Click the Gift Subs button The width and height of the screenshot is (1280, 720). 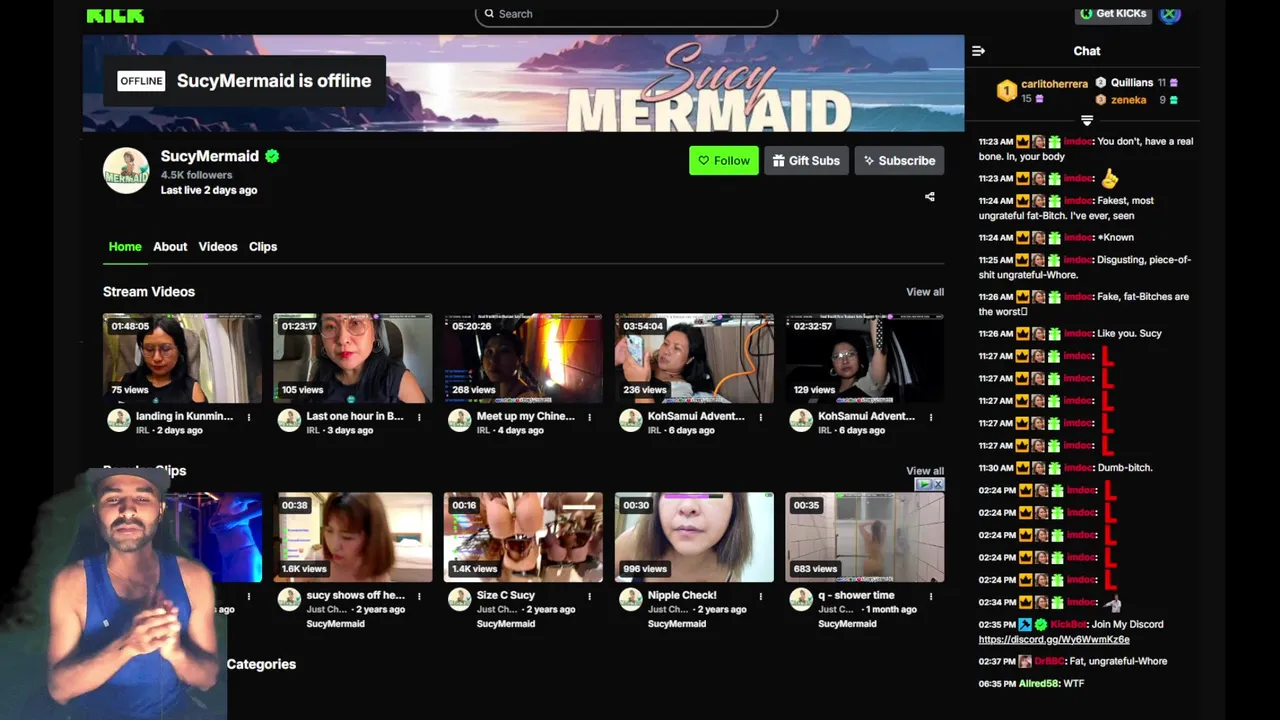coord(807,161)
